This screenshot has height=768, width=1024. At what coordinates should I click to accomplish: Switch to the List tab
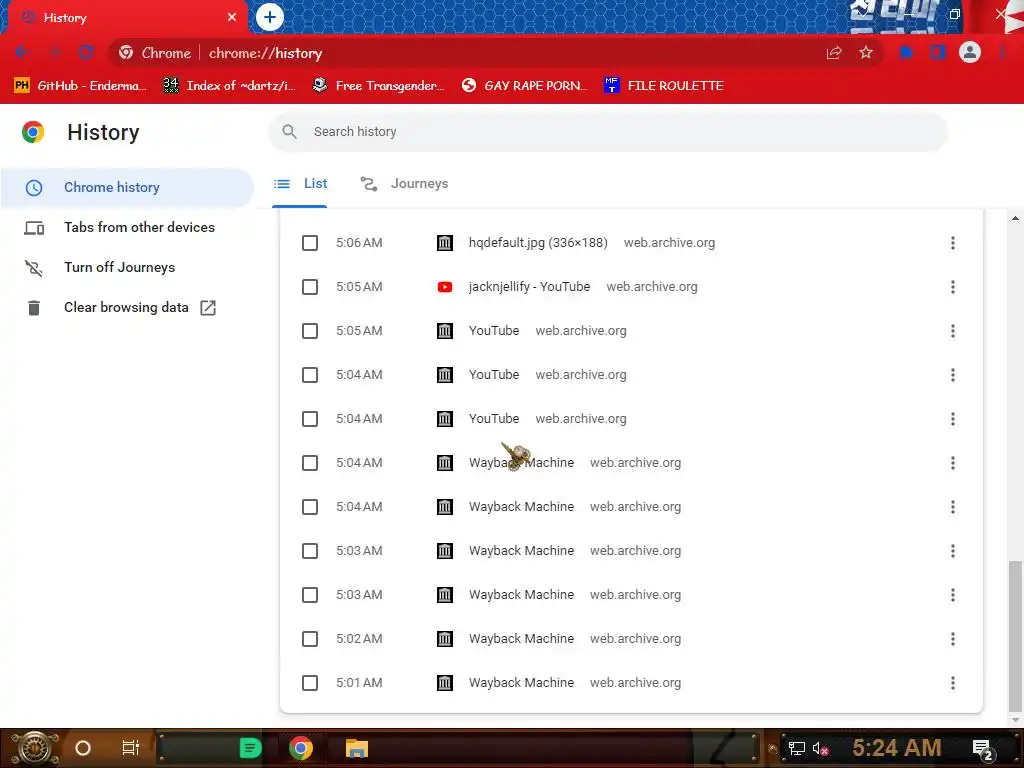click(300, 184)
